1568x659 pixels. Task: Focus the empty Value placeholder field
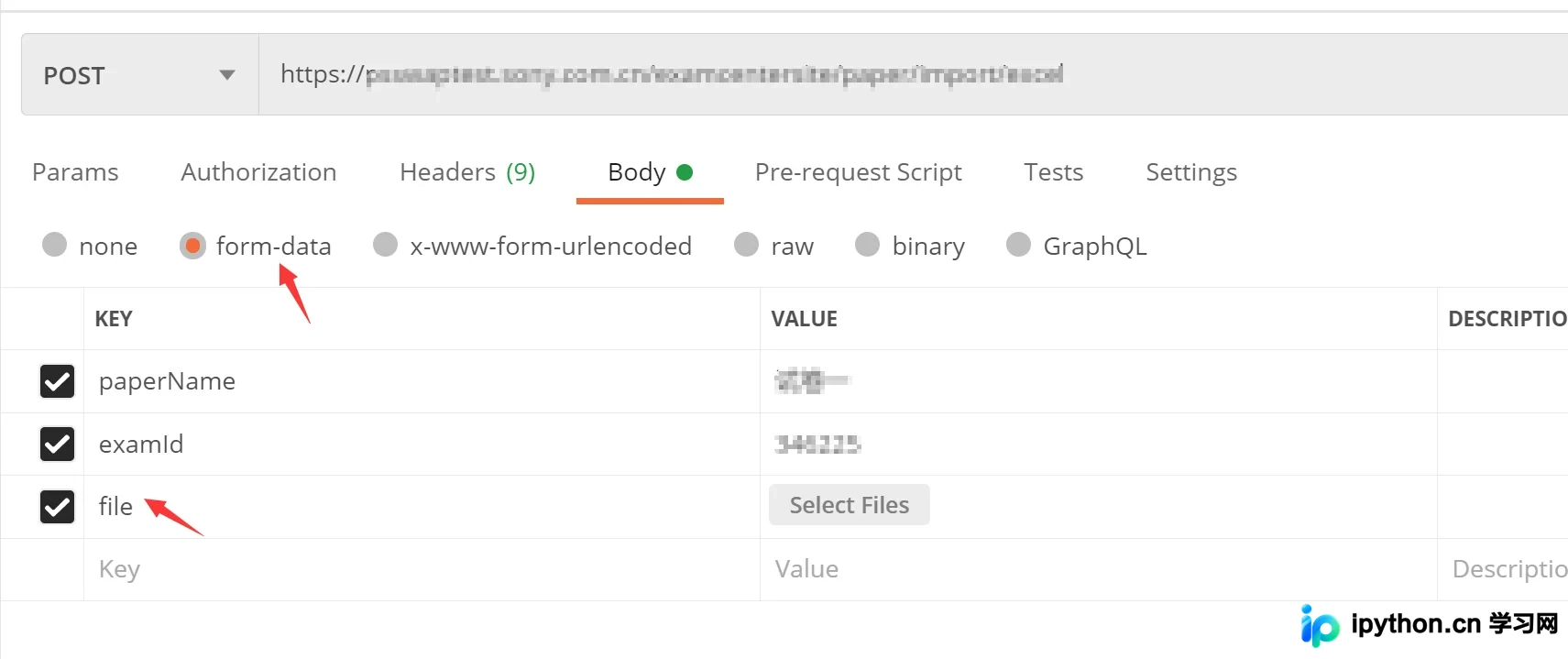click(x=1098, y=569)
